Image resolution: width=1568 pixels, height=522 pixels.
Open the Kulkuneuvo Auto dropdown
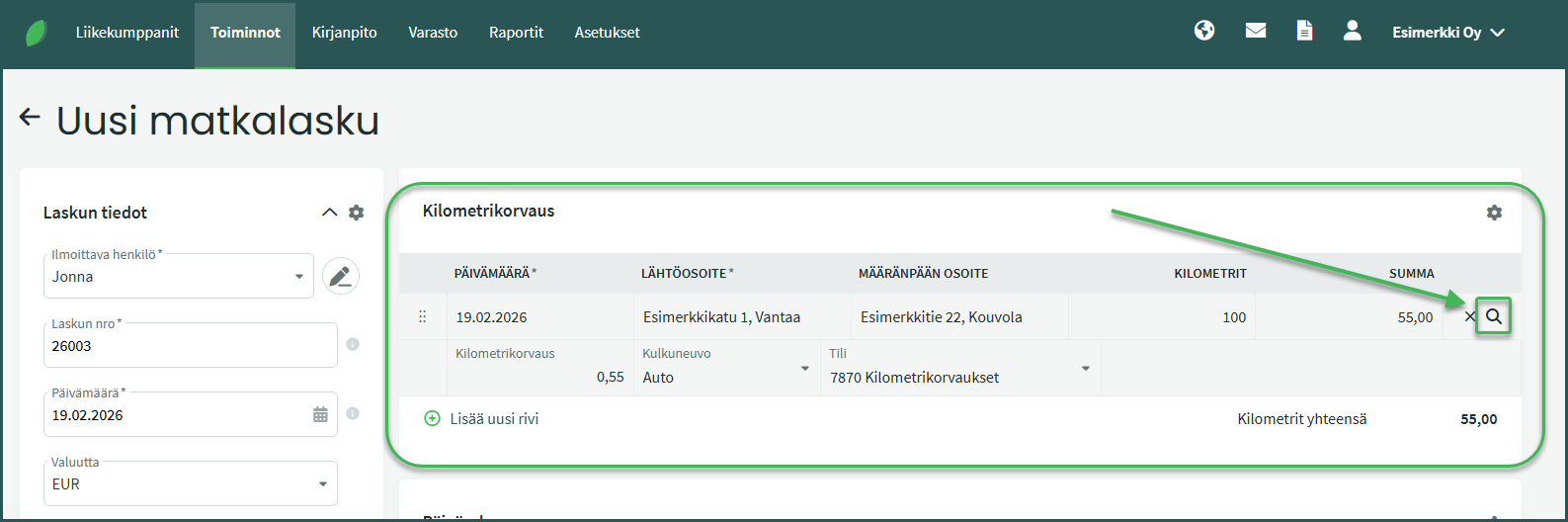(803, 370)
